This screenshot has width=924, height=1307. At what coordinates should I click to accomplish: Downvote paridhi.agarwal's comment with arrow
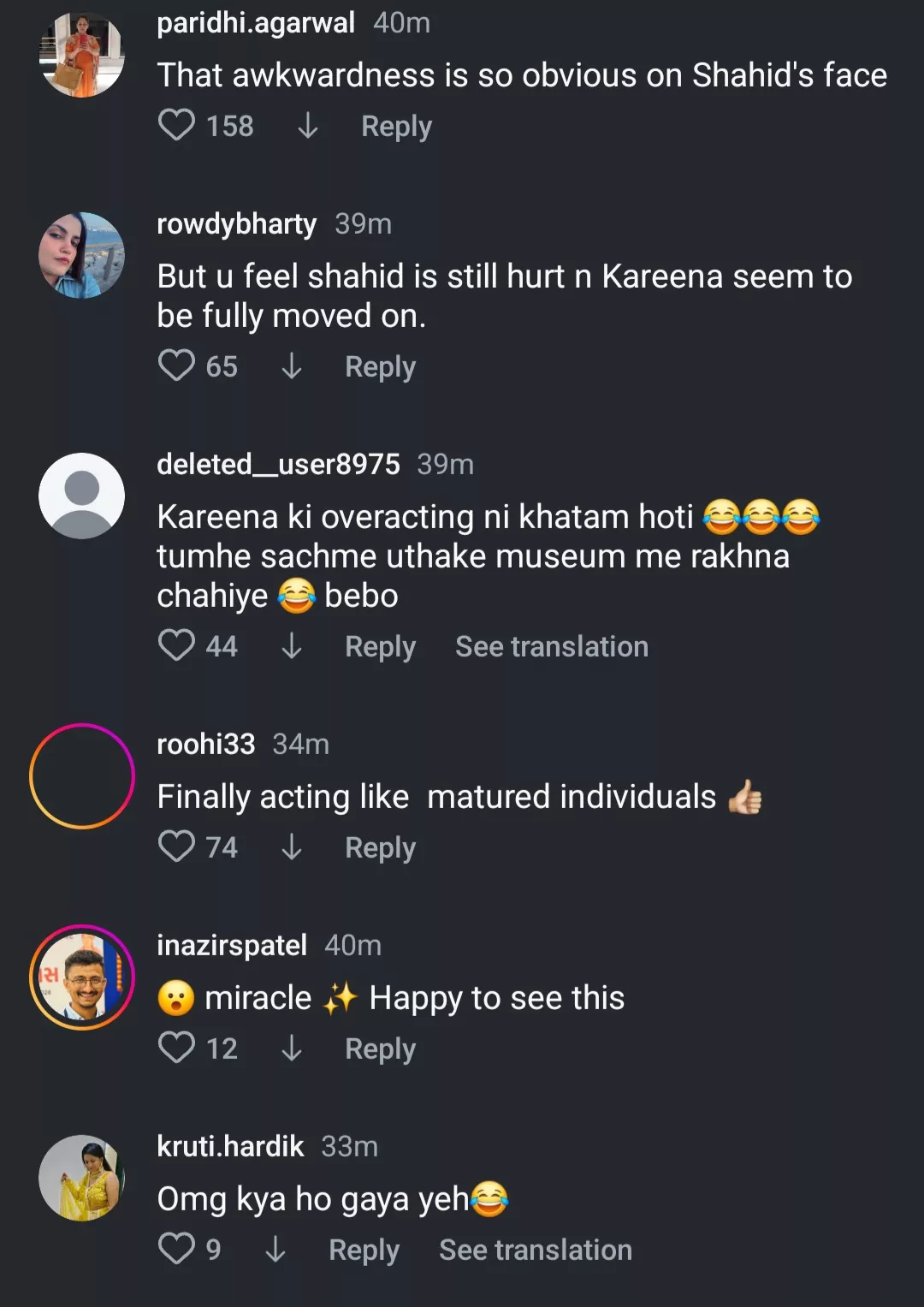(307, 126)
